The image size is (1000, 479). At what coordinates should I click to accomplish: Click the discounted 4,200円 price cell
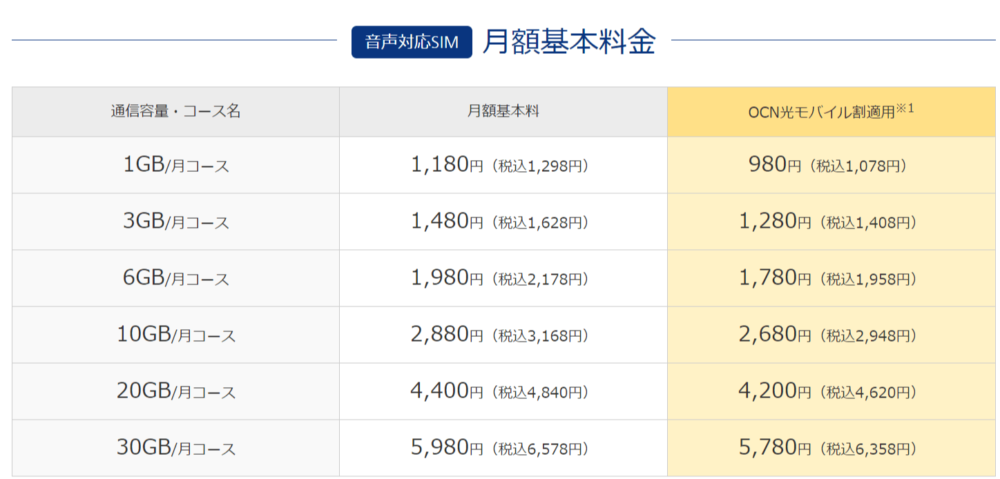832,391
